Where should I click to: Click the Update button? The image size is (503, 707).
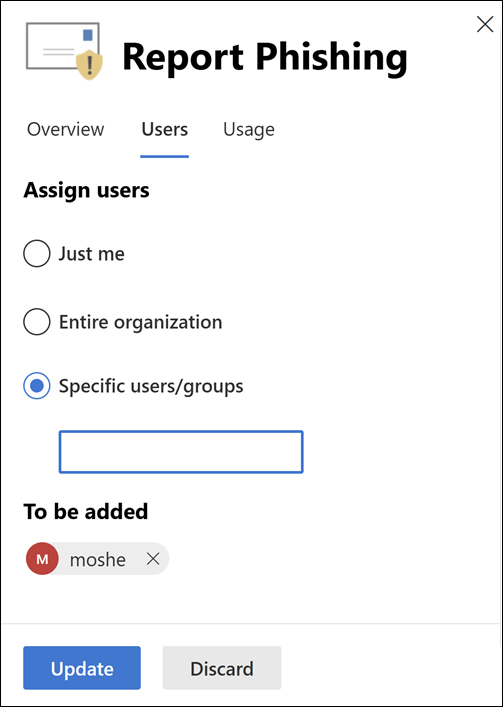tap(82, 668)
